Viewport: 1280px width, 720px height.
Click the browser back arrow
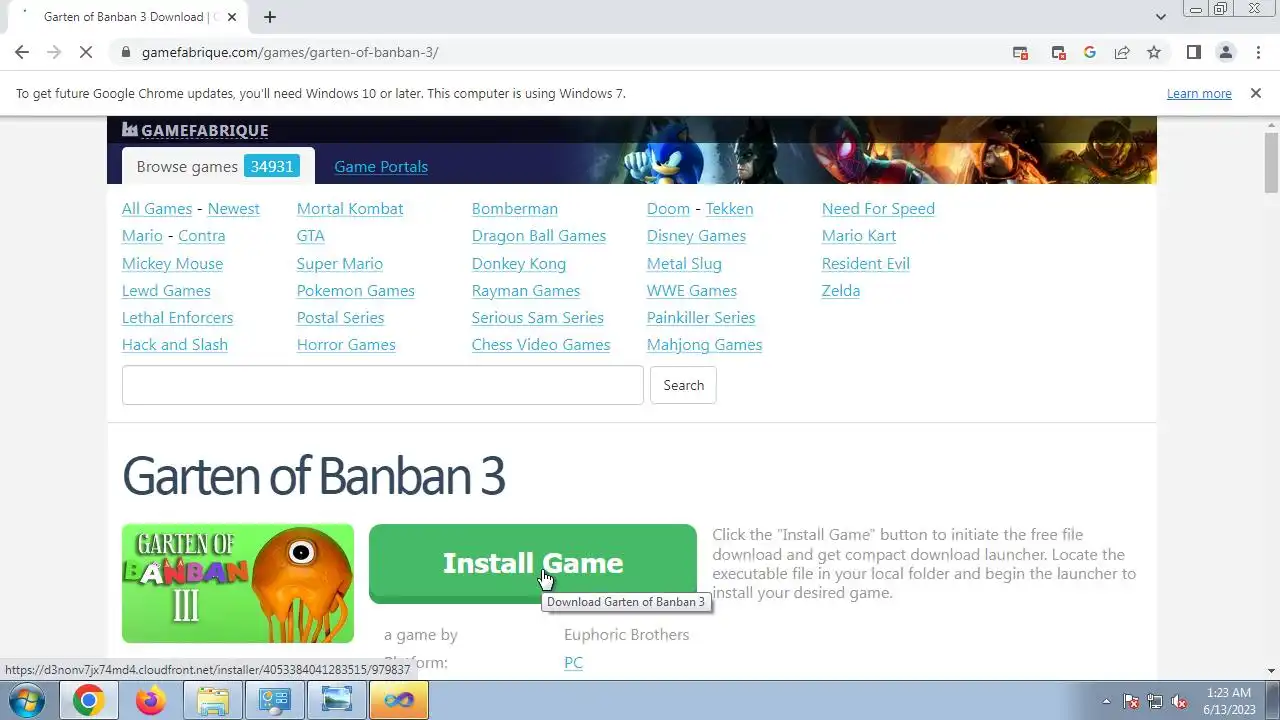click(22, 52)
